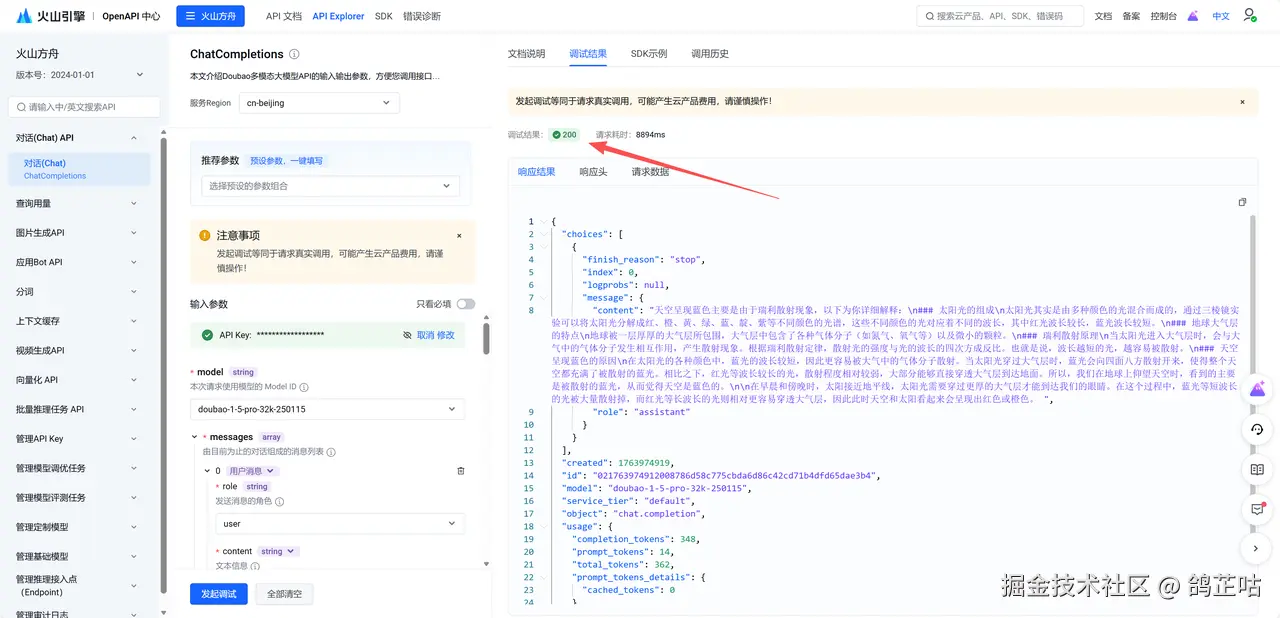
Task: Click info icon beside 消息列表 description
Action: coord(330,452)
